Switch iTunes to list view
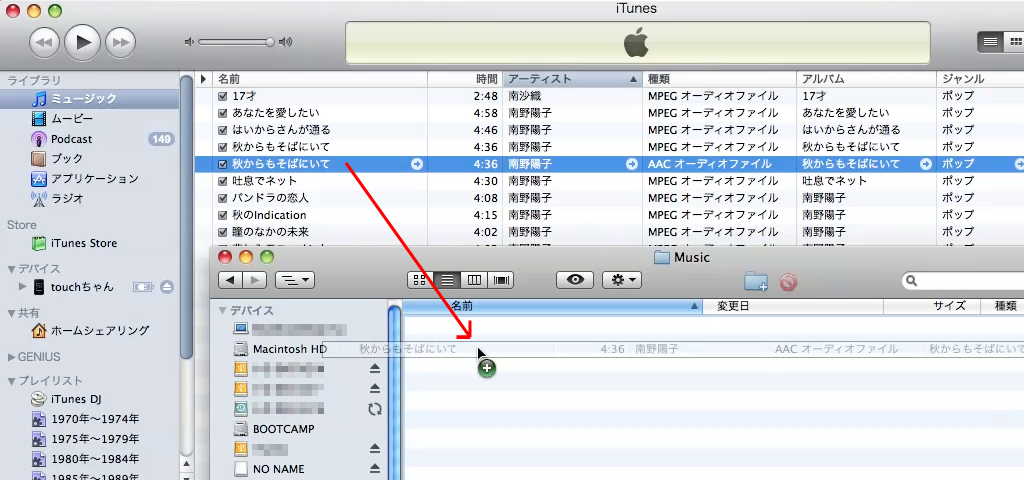The height and width of the screenshot is (480, 1024). point(990,42)
